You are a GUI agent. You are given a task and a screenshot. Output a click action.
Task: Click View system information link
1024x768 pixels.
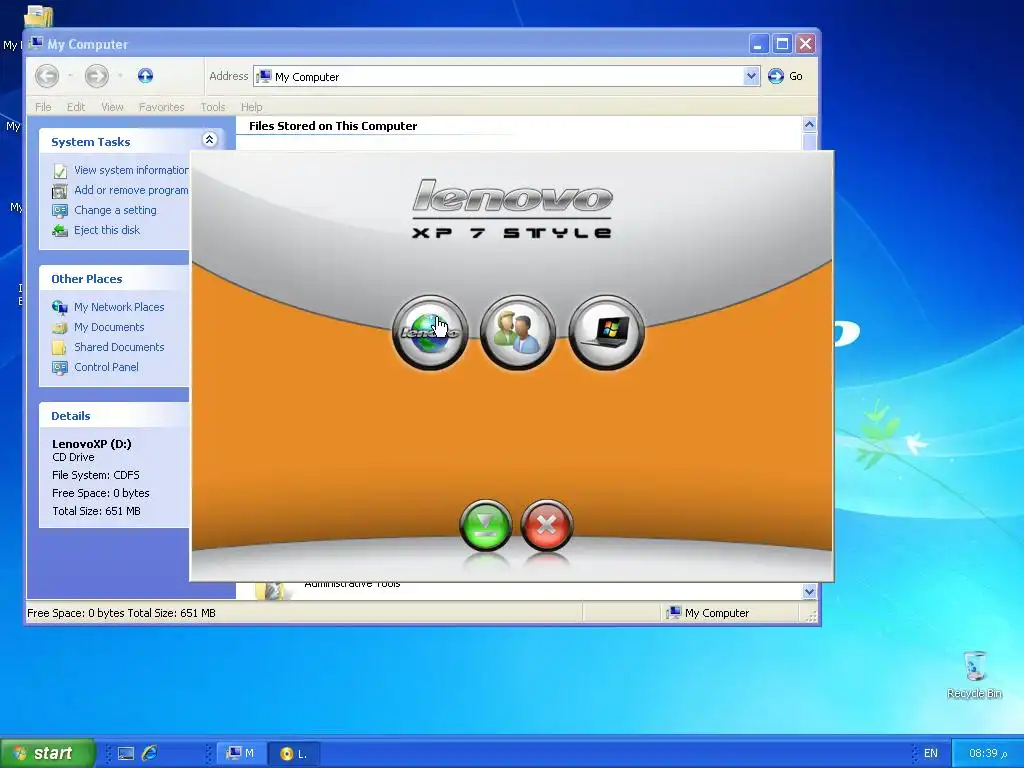(x=131, y=170)
